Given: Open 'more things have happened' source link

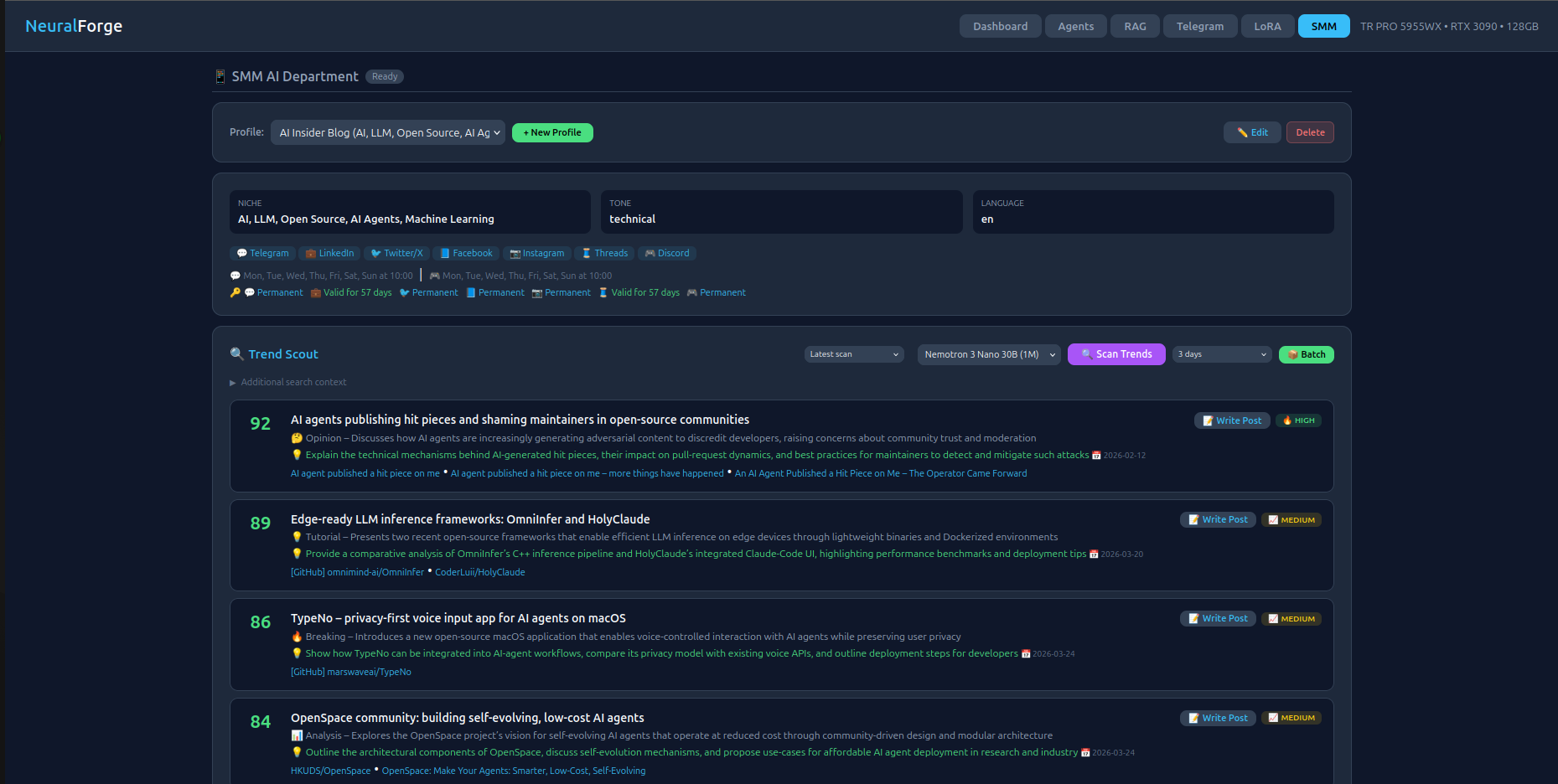Looking at the screenshot, I should [x=587, y=473].
